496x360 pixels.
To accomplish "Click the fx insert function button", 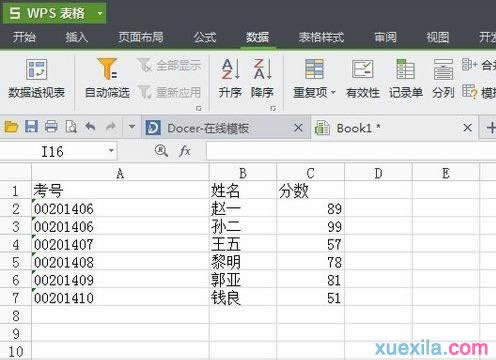I will [184, 151].
